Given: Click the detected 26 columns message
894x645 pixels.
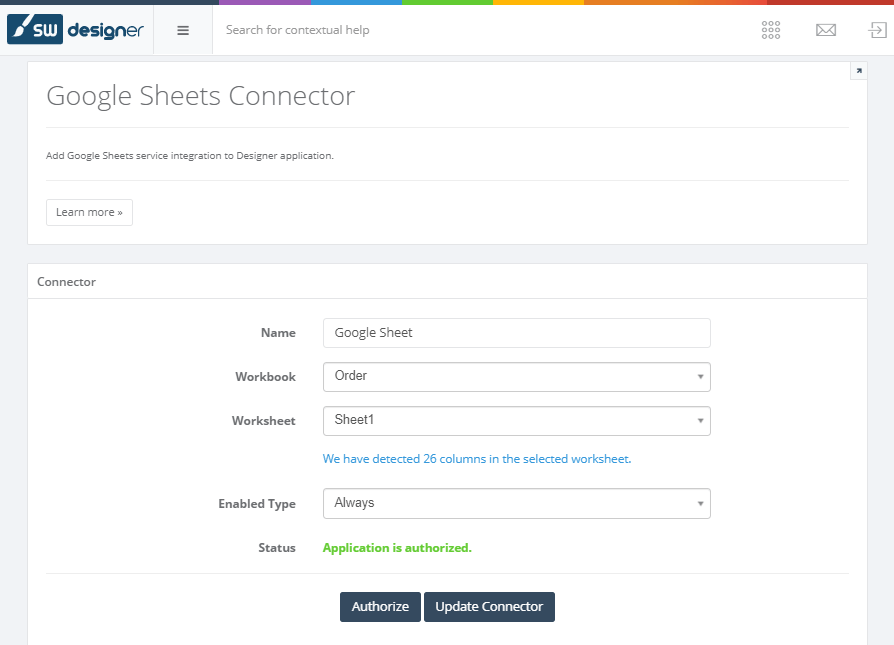Looking at the screenshot, I should [x=477, y=459].
